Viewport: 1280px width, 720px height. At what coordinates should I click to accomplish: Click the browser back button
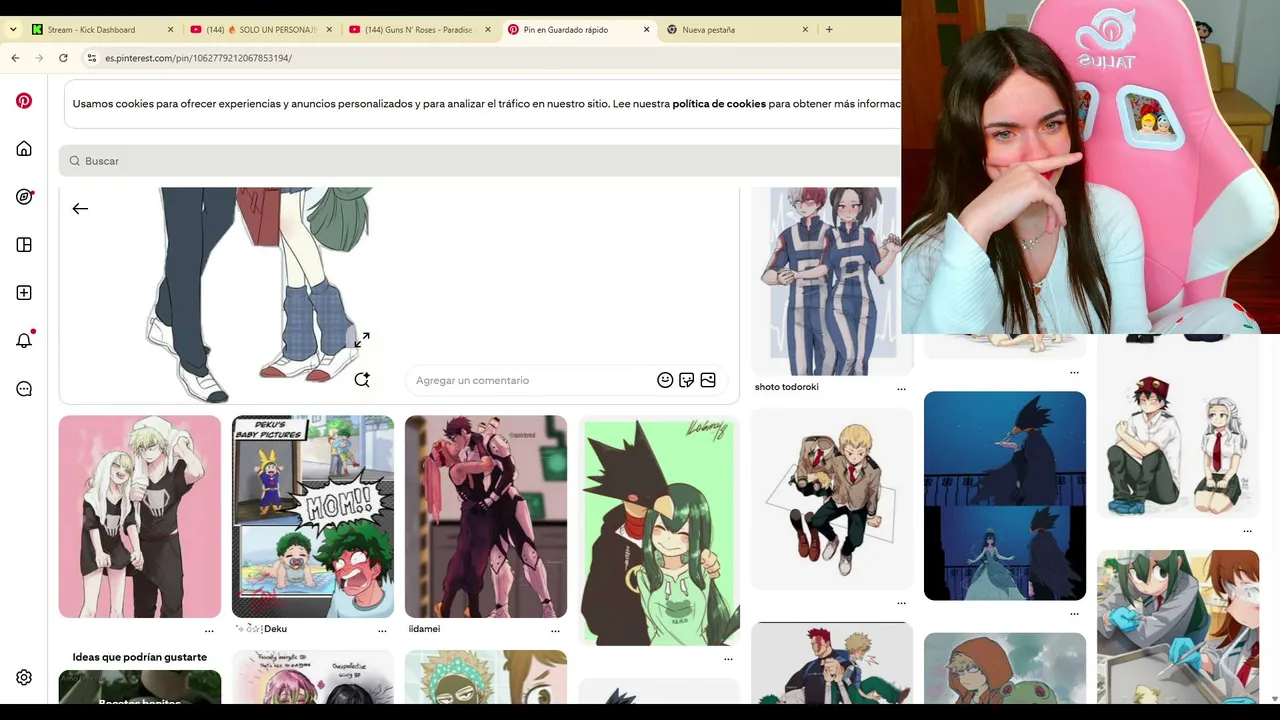tap(15, 58)
